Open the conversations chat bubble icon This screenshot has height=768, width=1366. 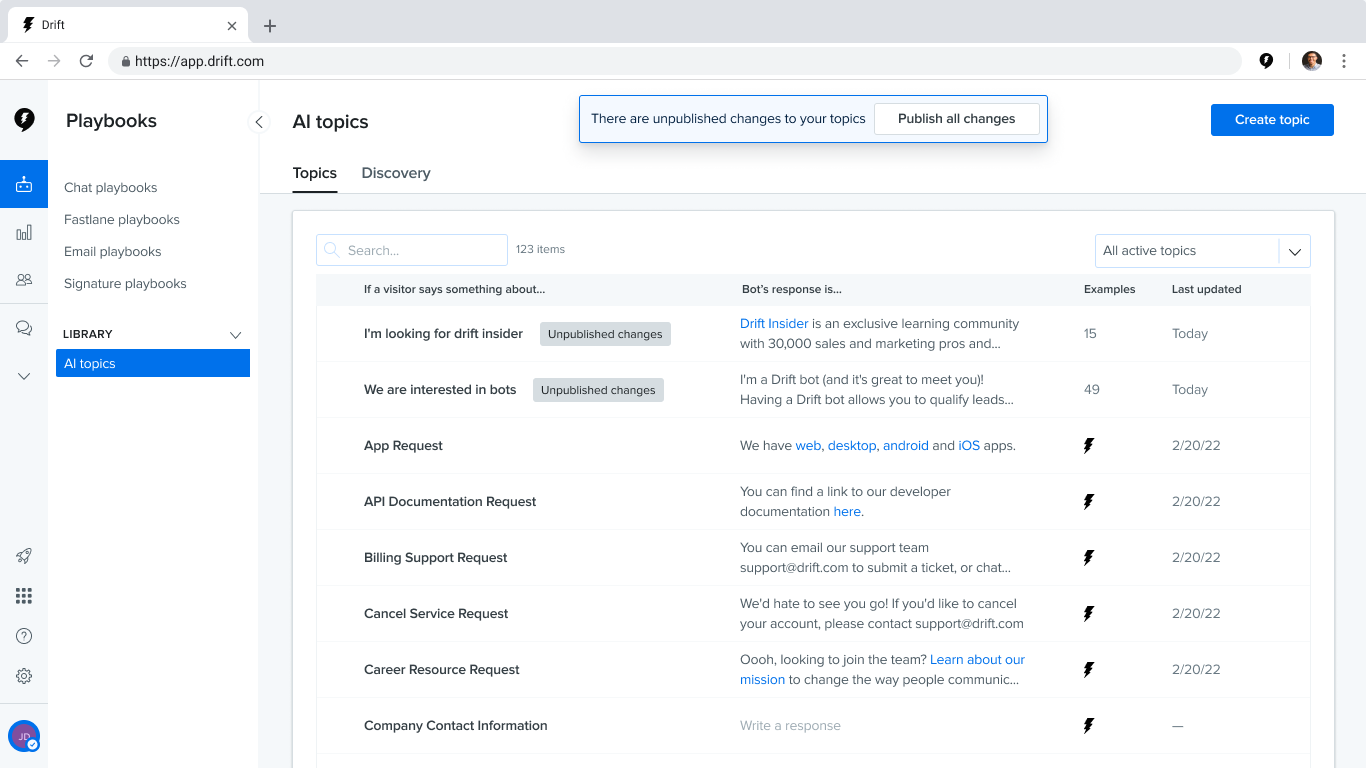tap(24, 328)
